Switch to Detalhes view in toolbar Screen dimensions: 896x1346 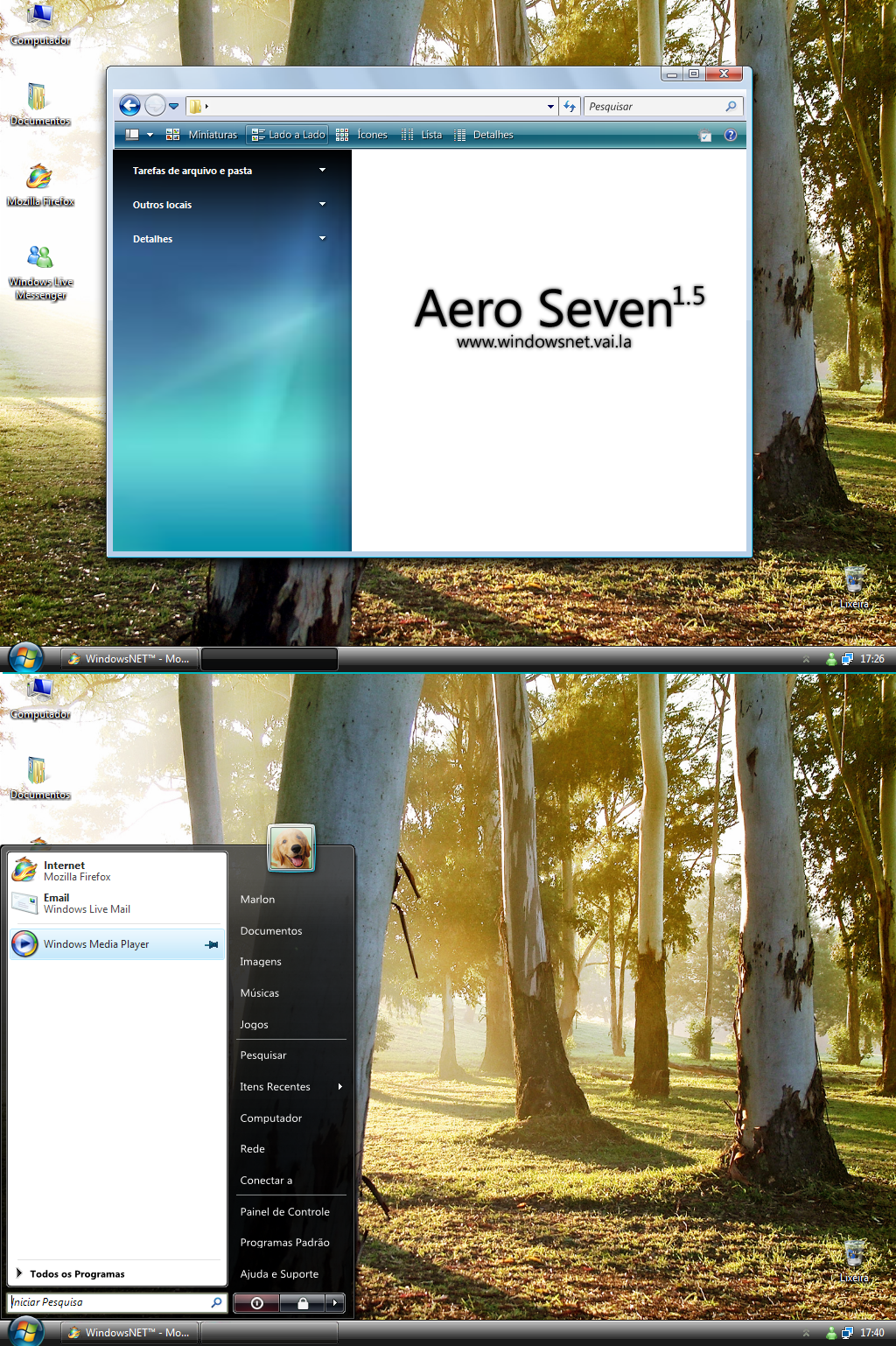484,135
